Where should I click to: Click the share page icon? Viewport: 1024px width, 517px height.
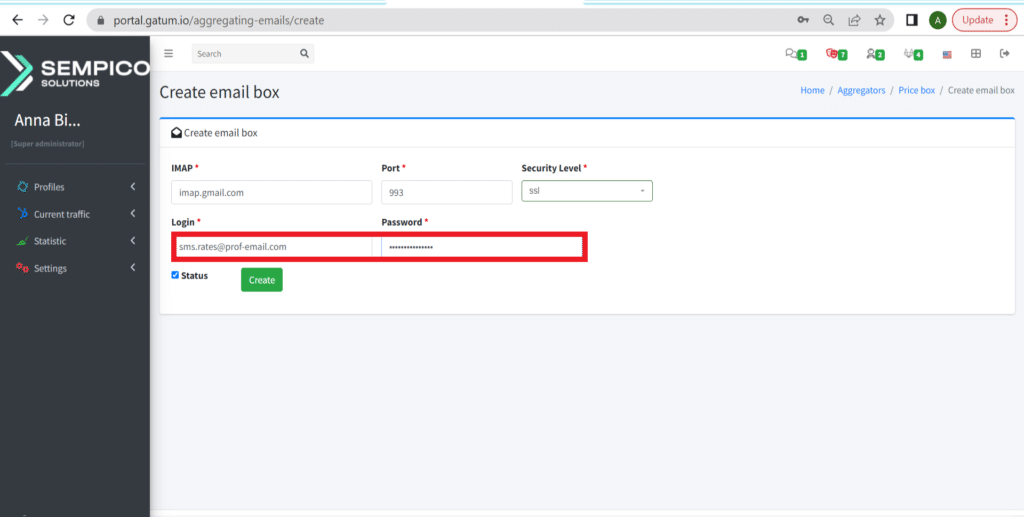pyautogui.click(x=854, y=20)
